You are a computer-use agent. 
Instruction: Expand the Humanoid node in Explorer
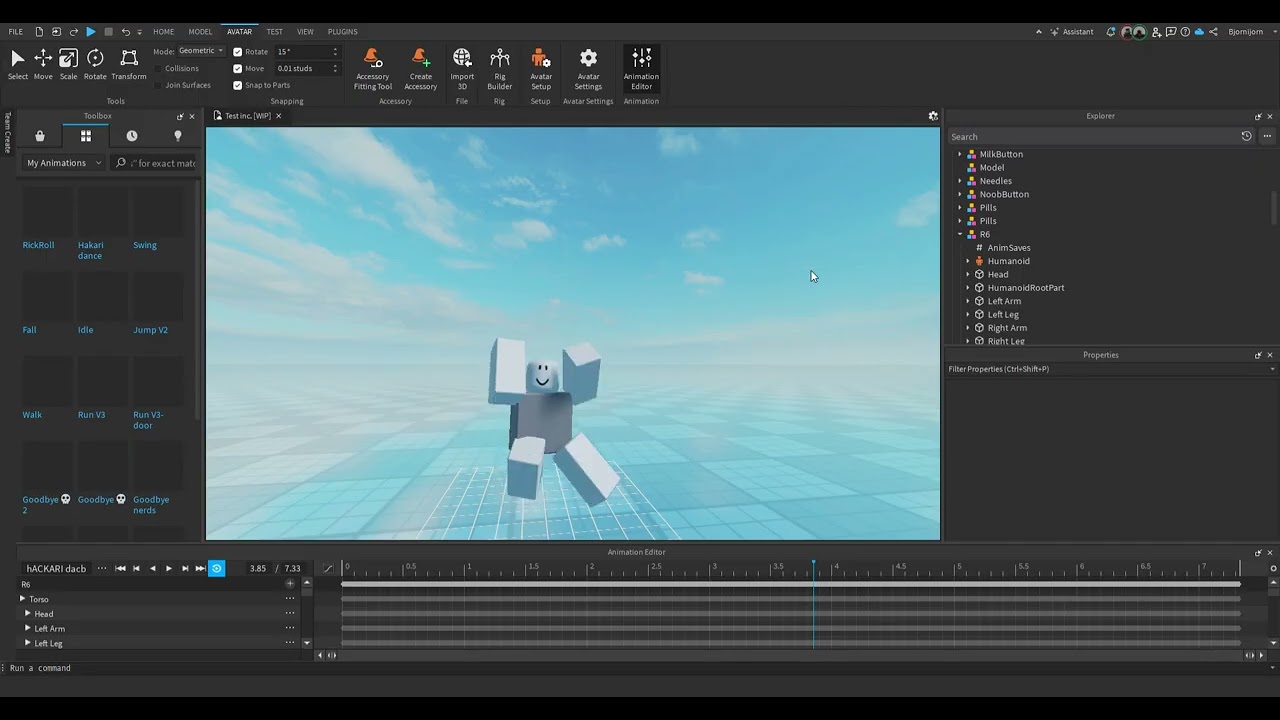[x=968, y=261]
